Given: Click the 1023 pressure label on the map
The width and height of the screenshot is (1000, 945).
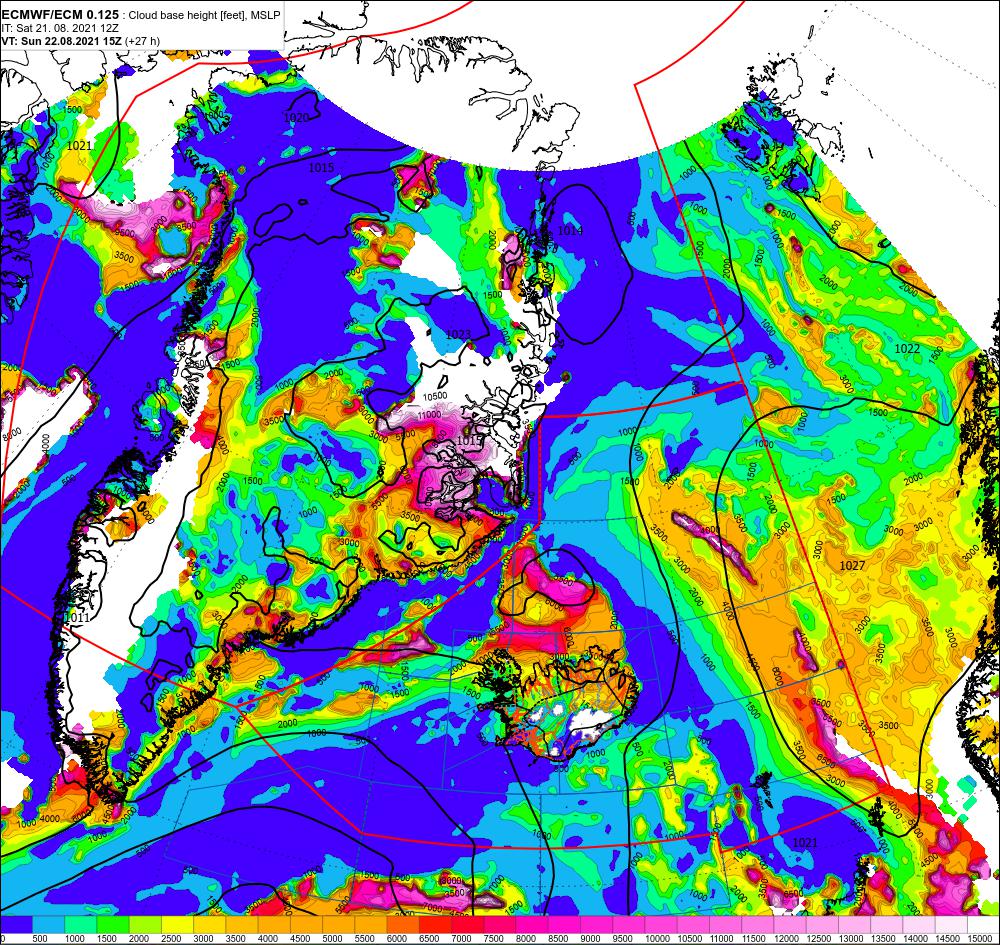Looking at the screenshot, I should [x=458, y=334].
